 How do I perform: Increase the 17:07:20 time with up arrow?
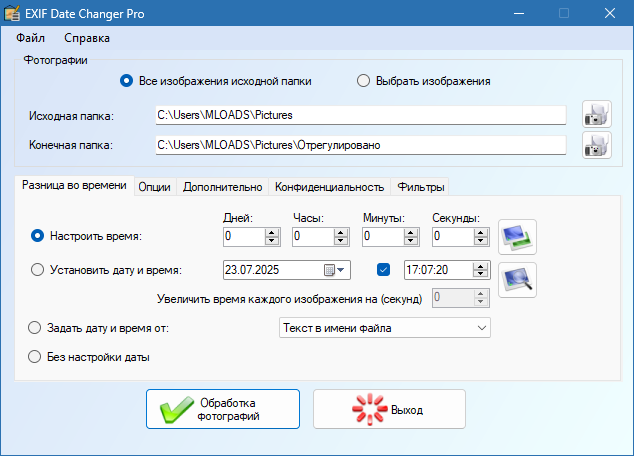[x=481, y=266]
